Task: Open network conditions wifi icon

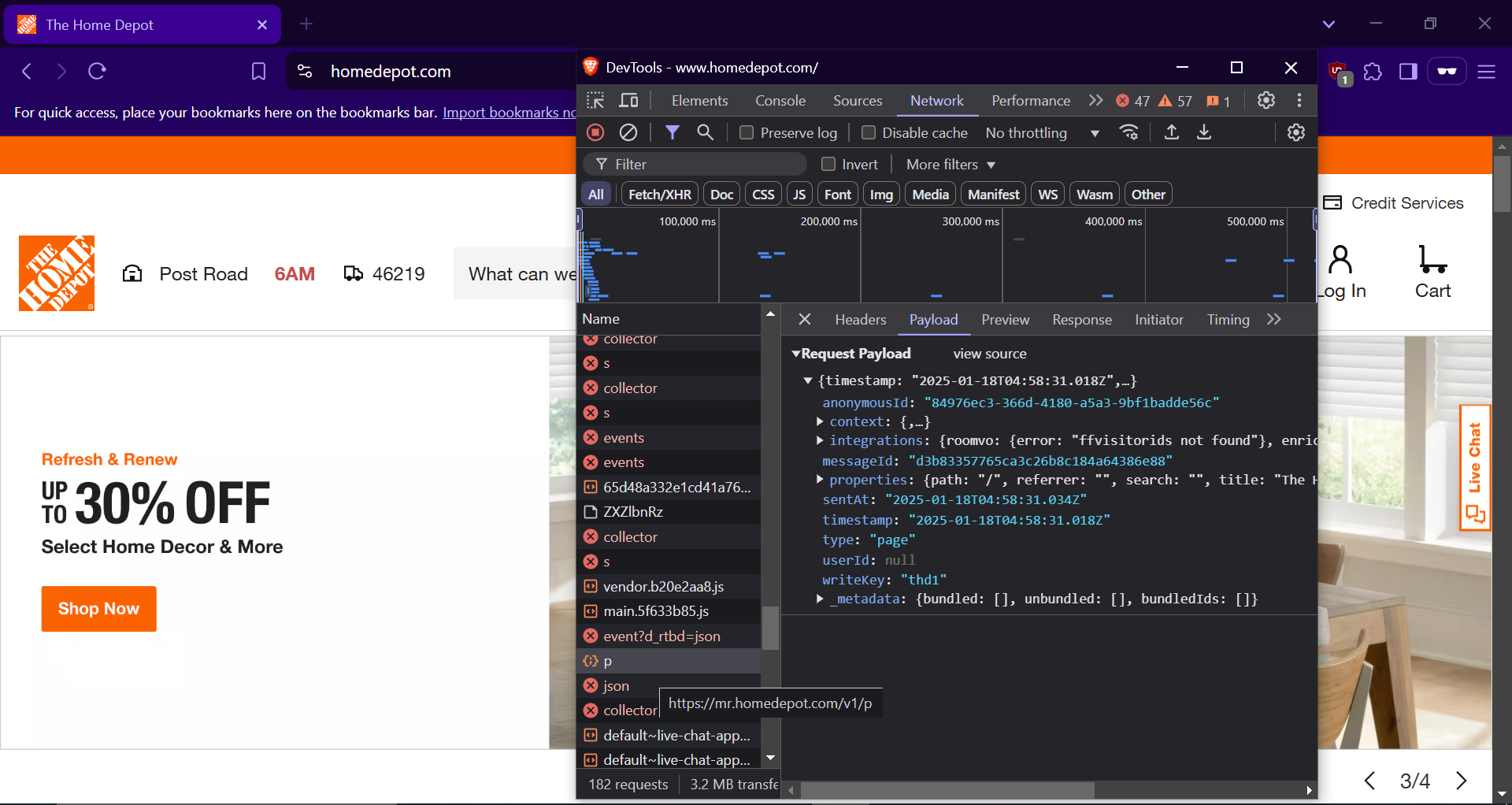Action: click(1129, 132)
